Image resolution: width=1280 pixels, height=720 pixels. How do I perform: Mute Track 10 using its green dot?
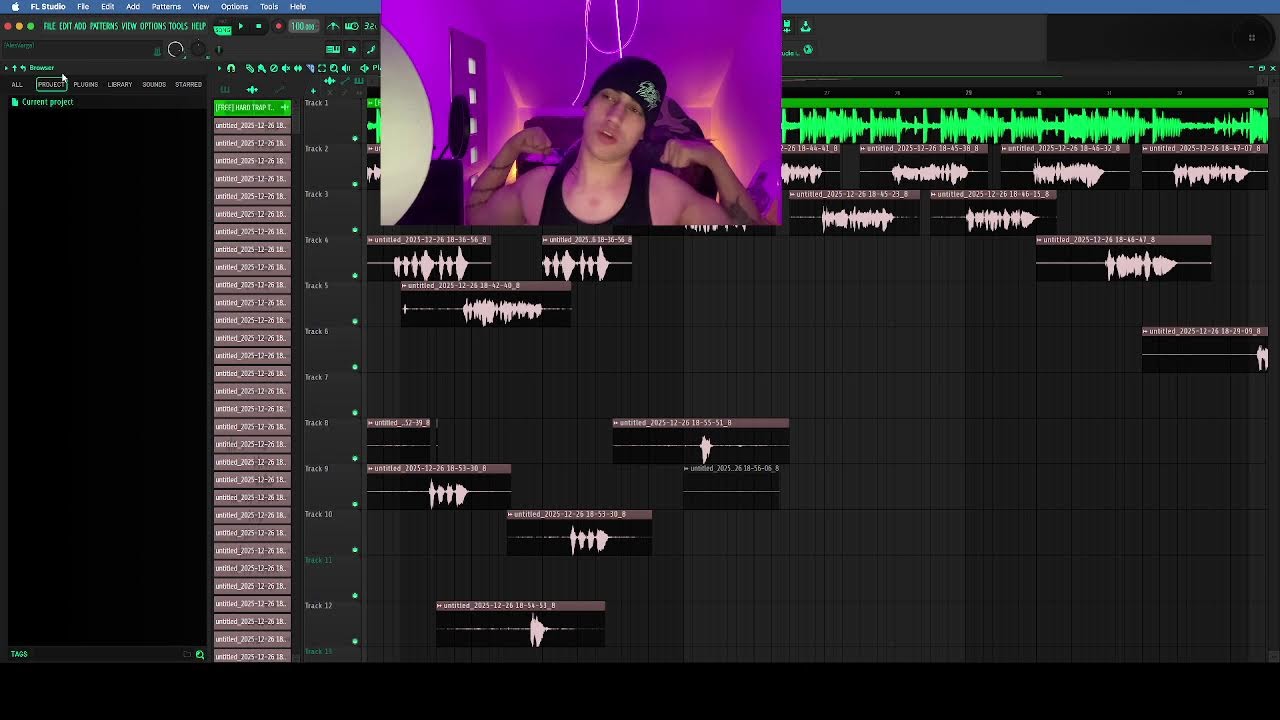point(355,550)
